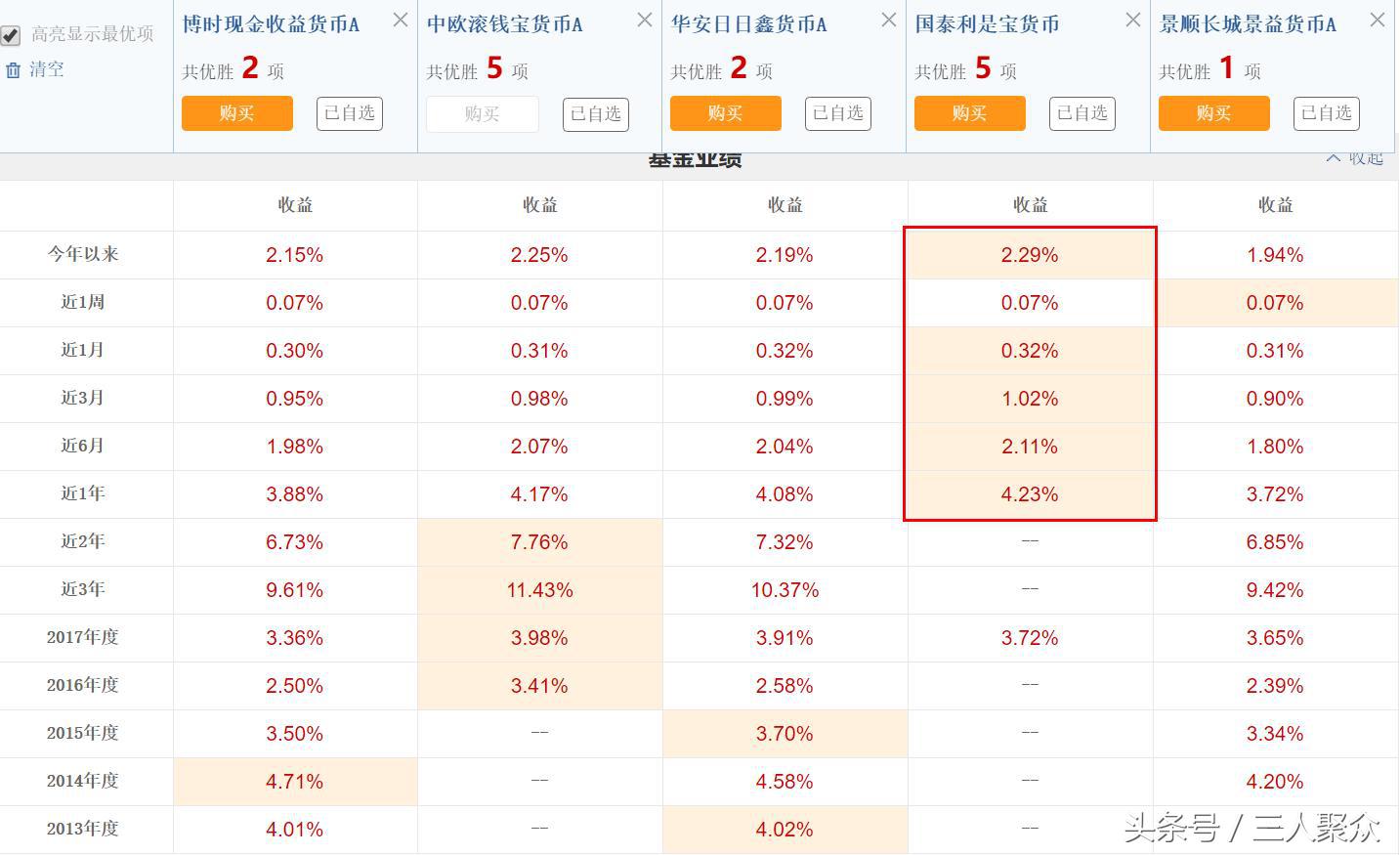Click the 4.20% 2014年度 value

tap(1275, 782)
